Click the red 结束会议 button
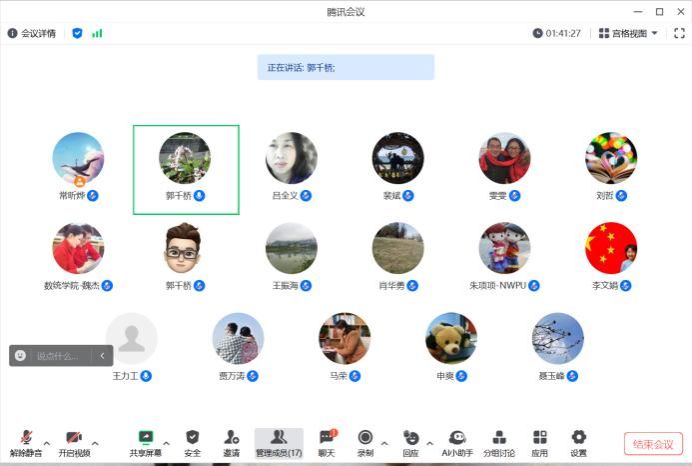Image resolution: width=692 pixels, height=466 pixels. (653, 444)
